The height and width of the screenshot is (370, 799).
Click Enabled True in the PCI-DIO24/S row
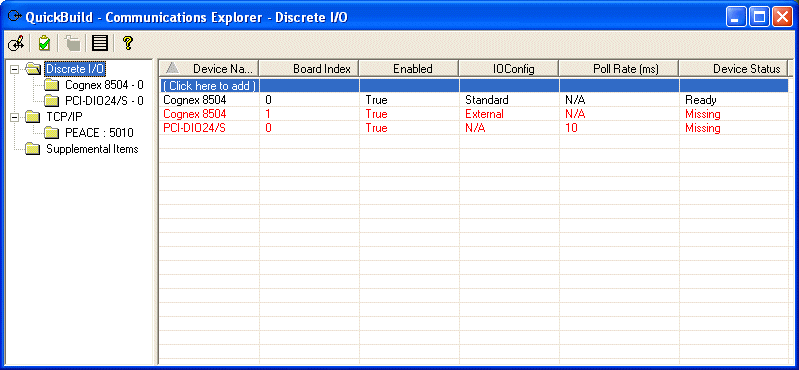[x=377, y=128]
